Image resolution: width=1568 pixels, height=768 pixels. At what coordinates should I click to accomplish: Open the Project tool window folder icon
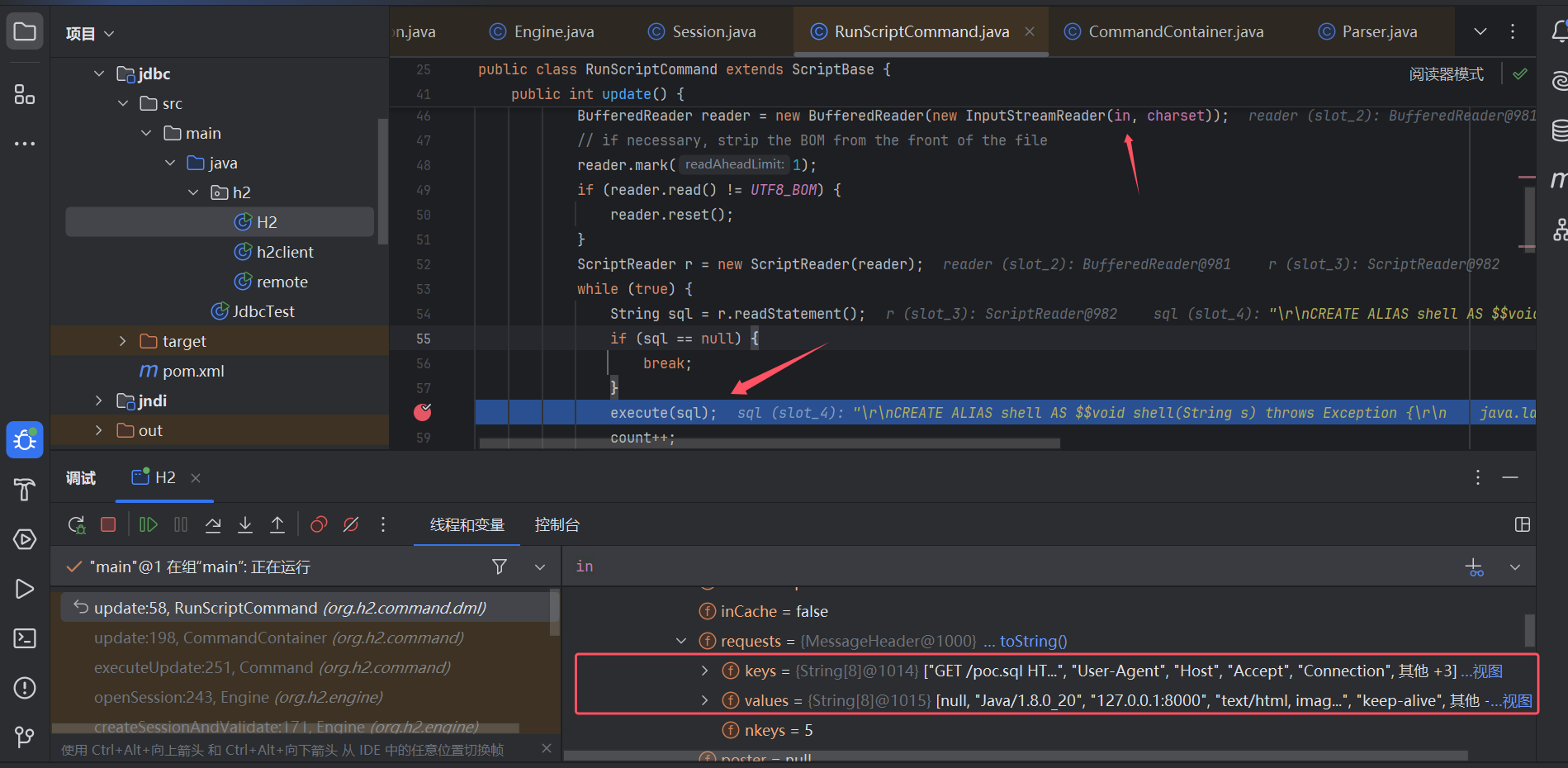[x=25, y=32]
